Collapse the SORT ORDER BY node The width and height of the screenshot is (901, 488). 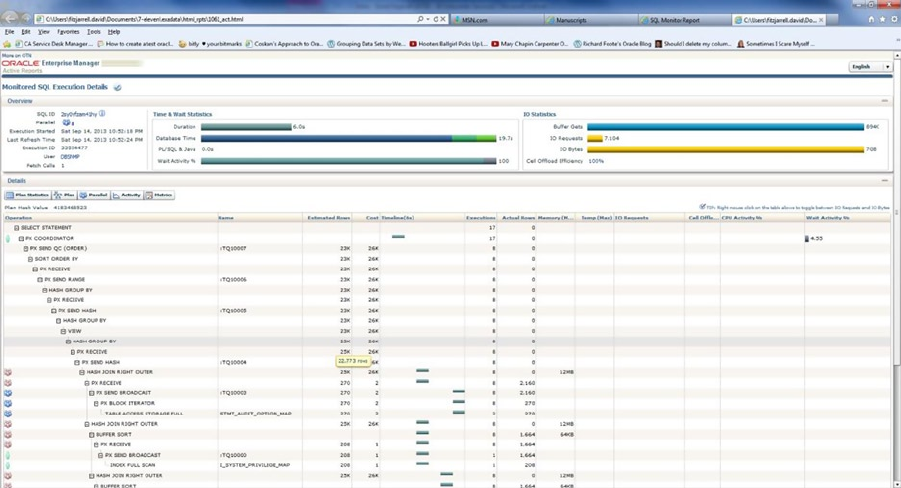(30, 259)
